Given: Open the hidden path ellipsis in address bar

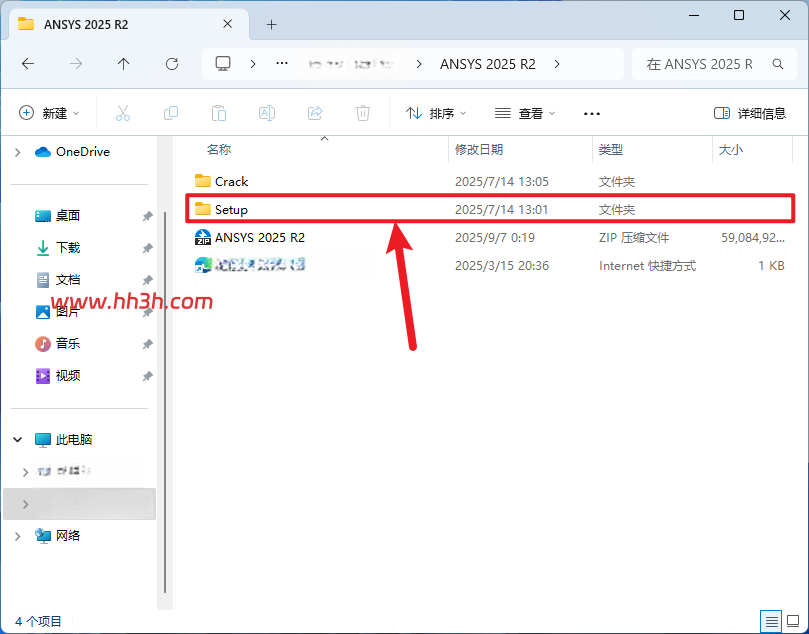Looking at the screenshot, I should (x=282, y=63).
